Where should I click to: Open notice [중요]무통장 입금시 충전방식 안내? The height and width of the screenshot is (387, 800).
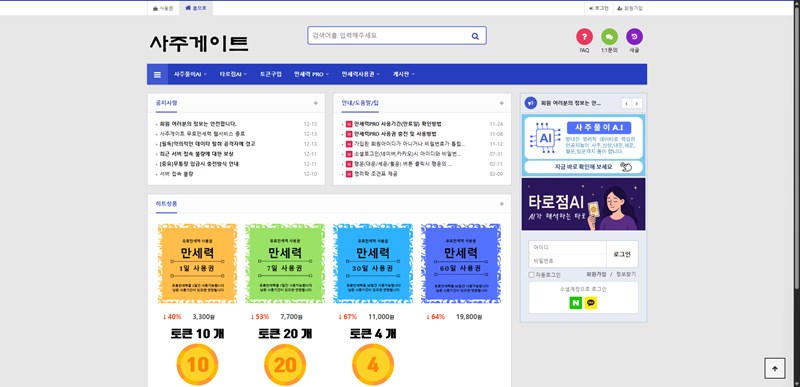[199, 164]
